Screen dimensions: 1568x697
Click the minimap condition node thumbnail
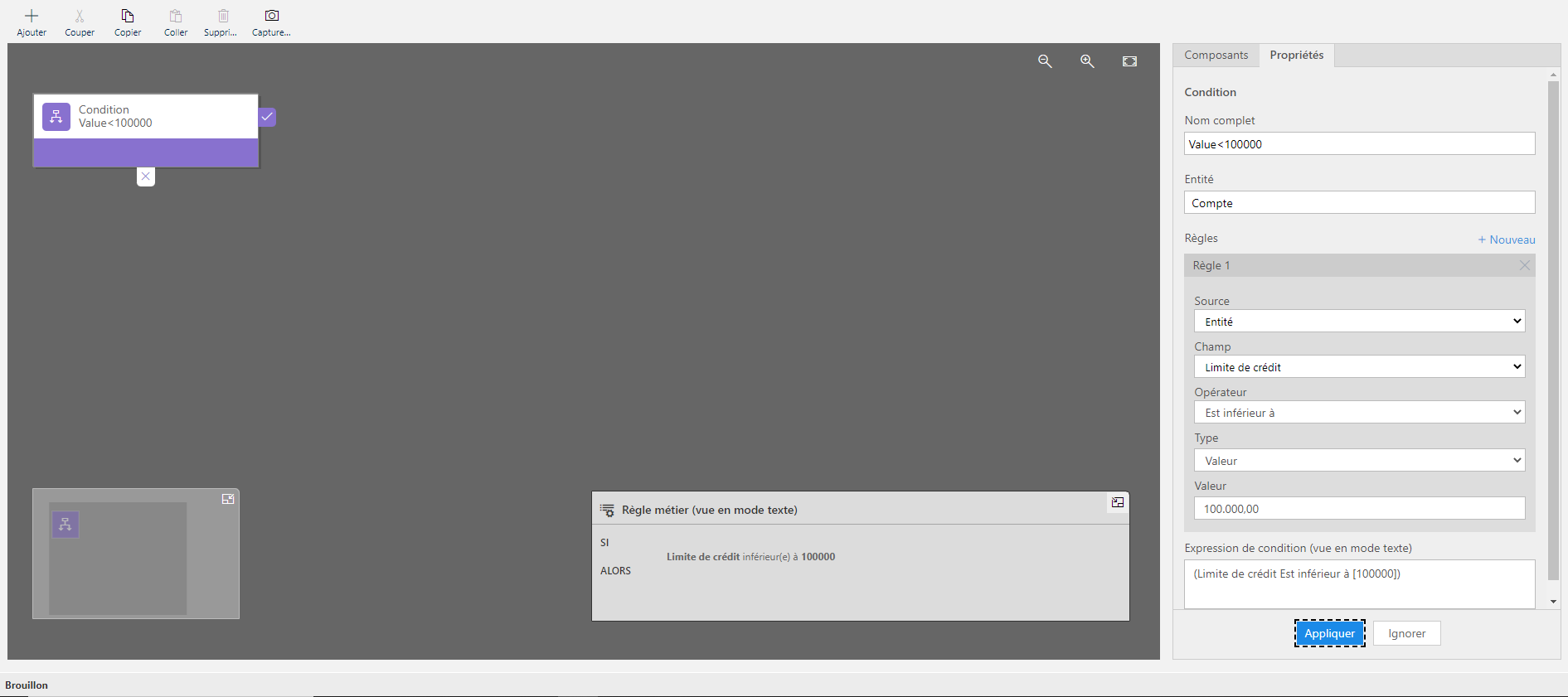(x=66, y=525)
